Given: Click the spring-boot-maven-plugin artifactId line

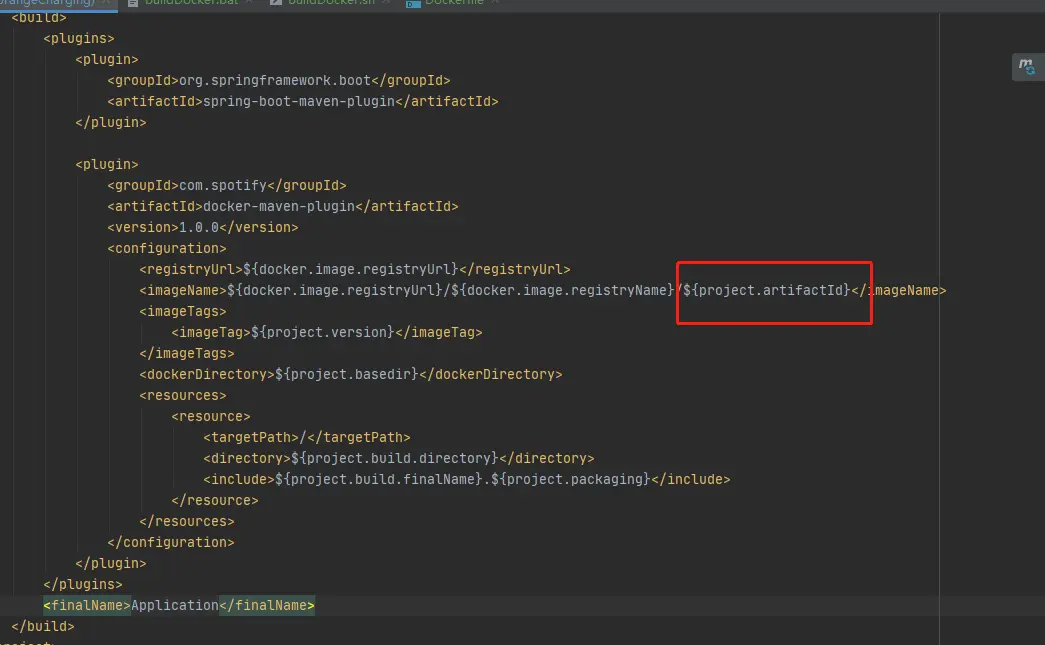Looking at the screenshot, I should tap(303, 101).
